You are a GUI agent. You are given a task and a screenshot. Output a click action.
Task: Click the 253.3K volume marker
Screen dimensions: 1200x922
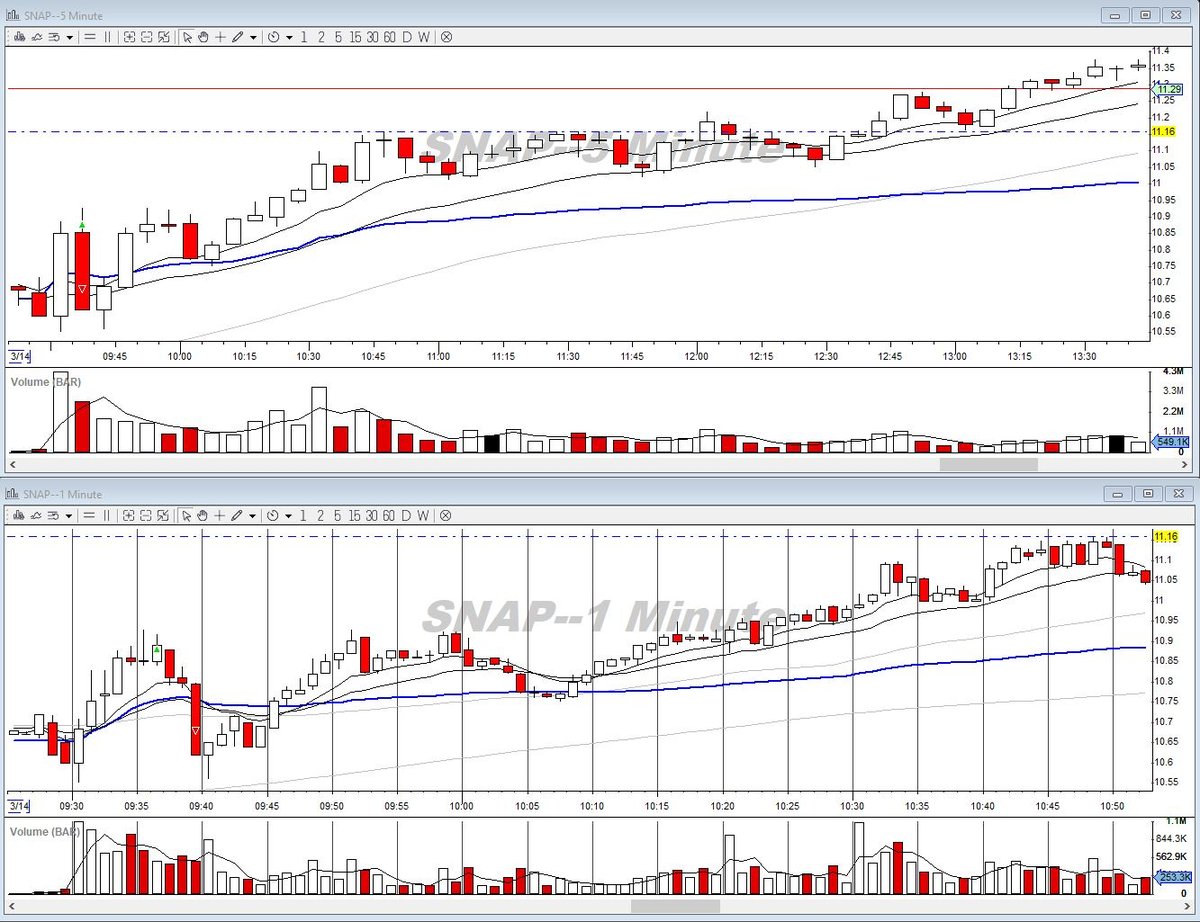click(x=1173, y=877)
